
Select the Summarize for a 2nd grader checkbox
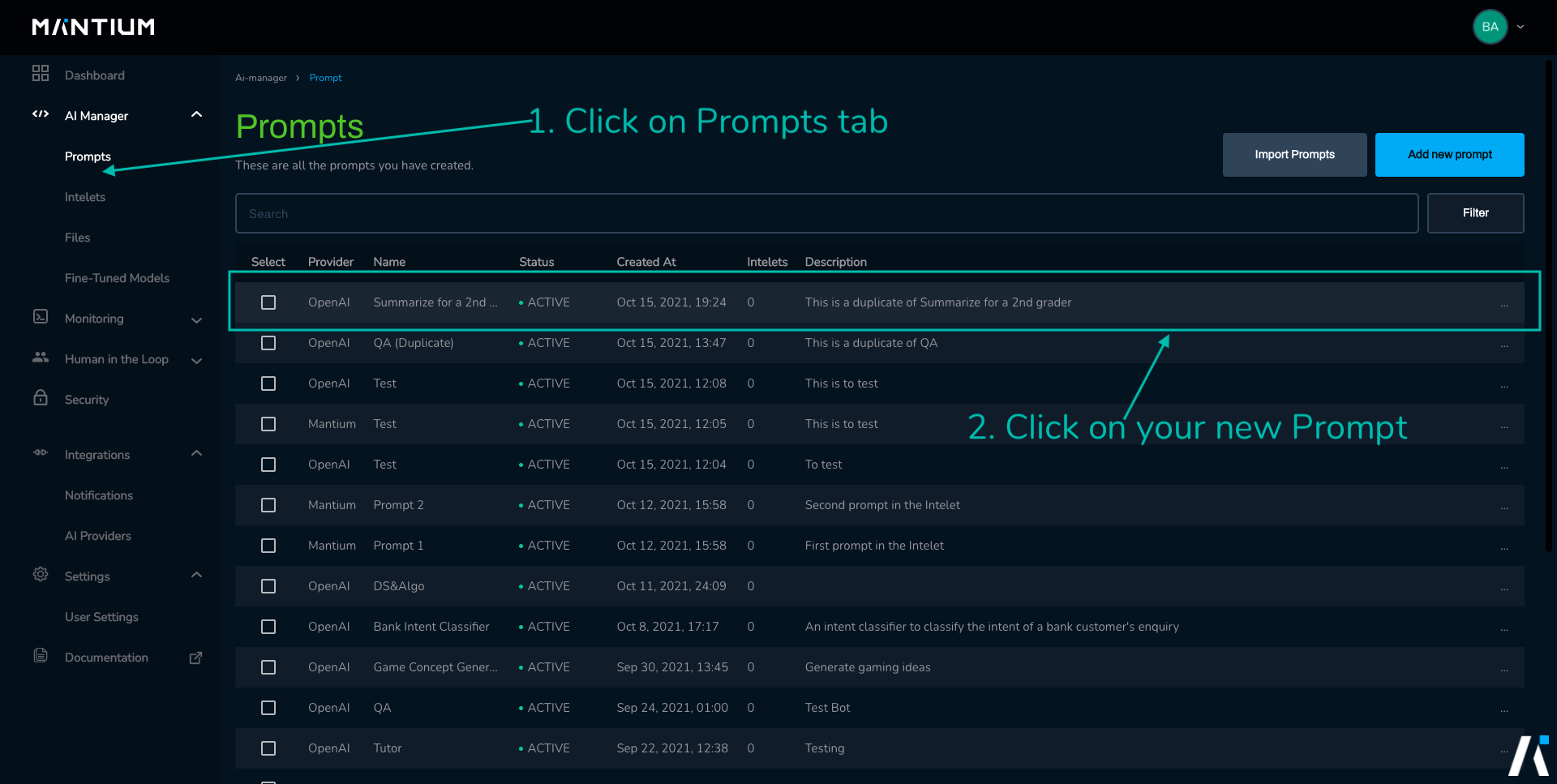click(268, 302)
